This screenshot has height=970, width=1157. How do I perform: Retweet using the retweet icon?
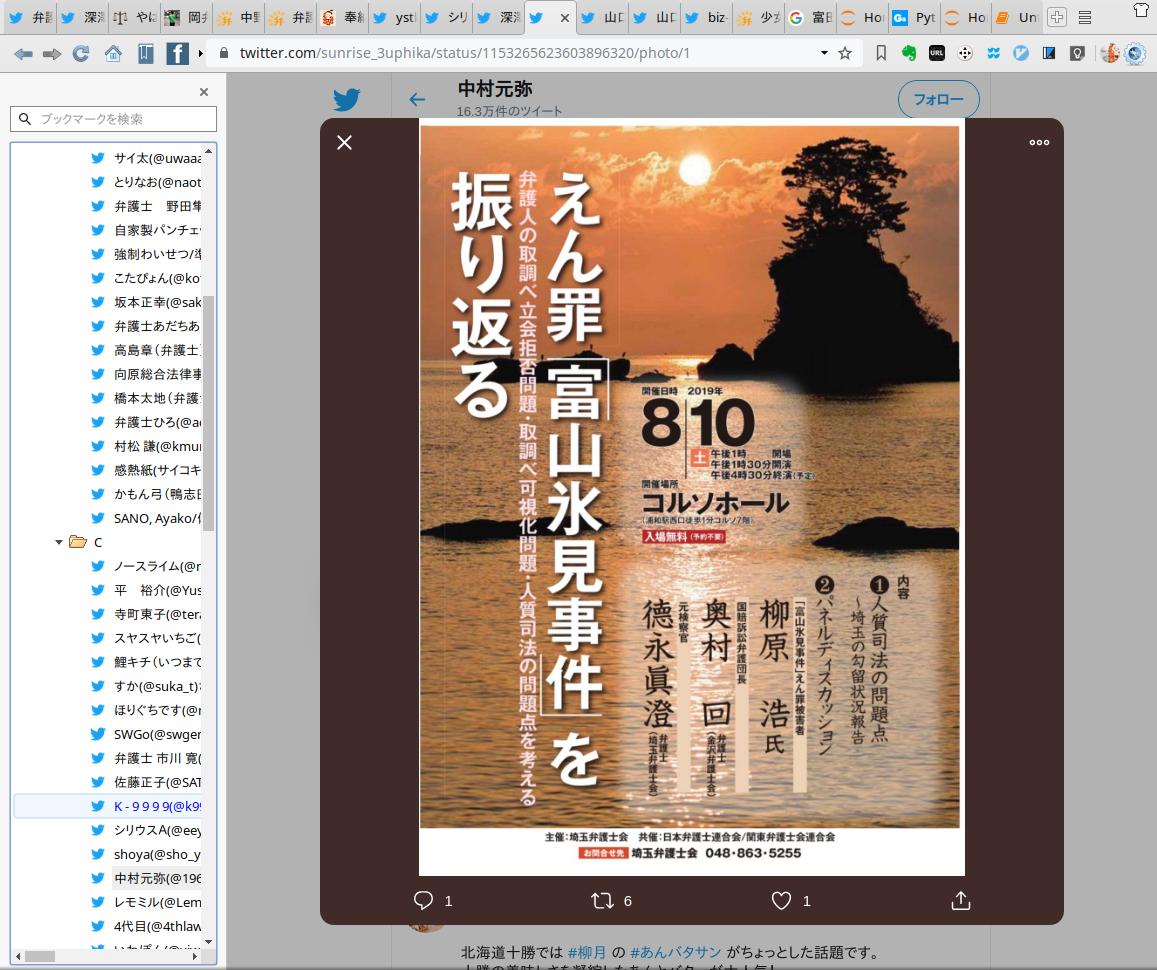(603, 900)
